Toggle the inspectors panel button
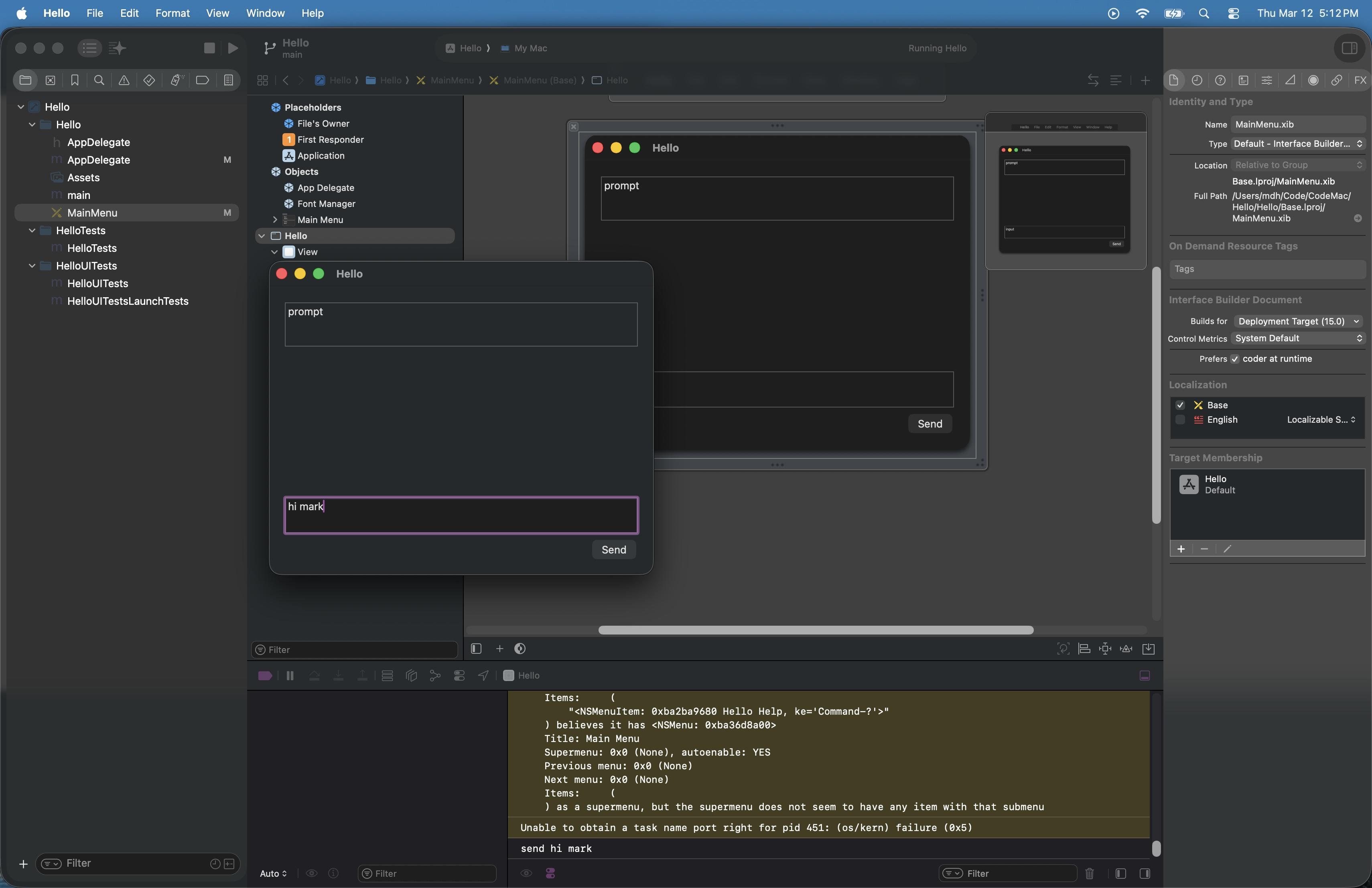Viewport: 1372px width, 888px height. pos(1349,48)
